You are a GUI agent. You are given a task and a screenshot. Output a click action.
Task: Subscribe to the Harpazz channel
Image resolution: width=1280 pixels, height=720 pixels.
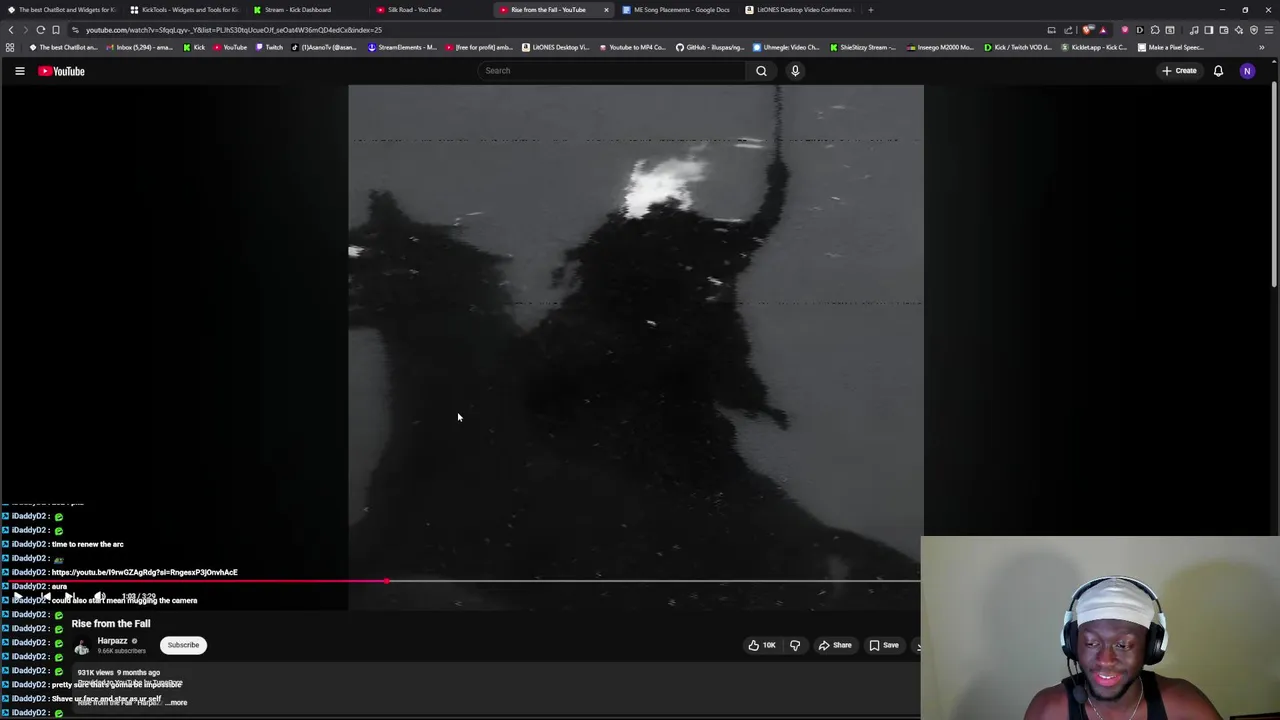pos(183,645)
